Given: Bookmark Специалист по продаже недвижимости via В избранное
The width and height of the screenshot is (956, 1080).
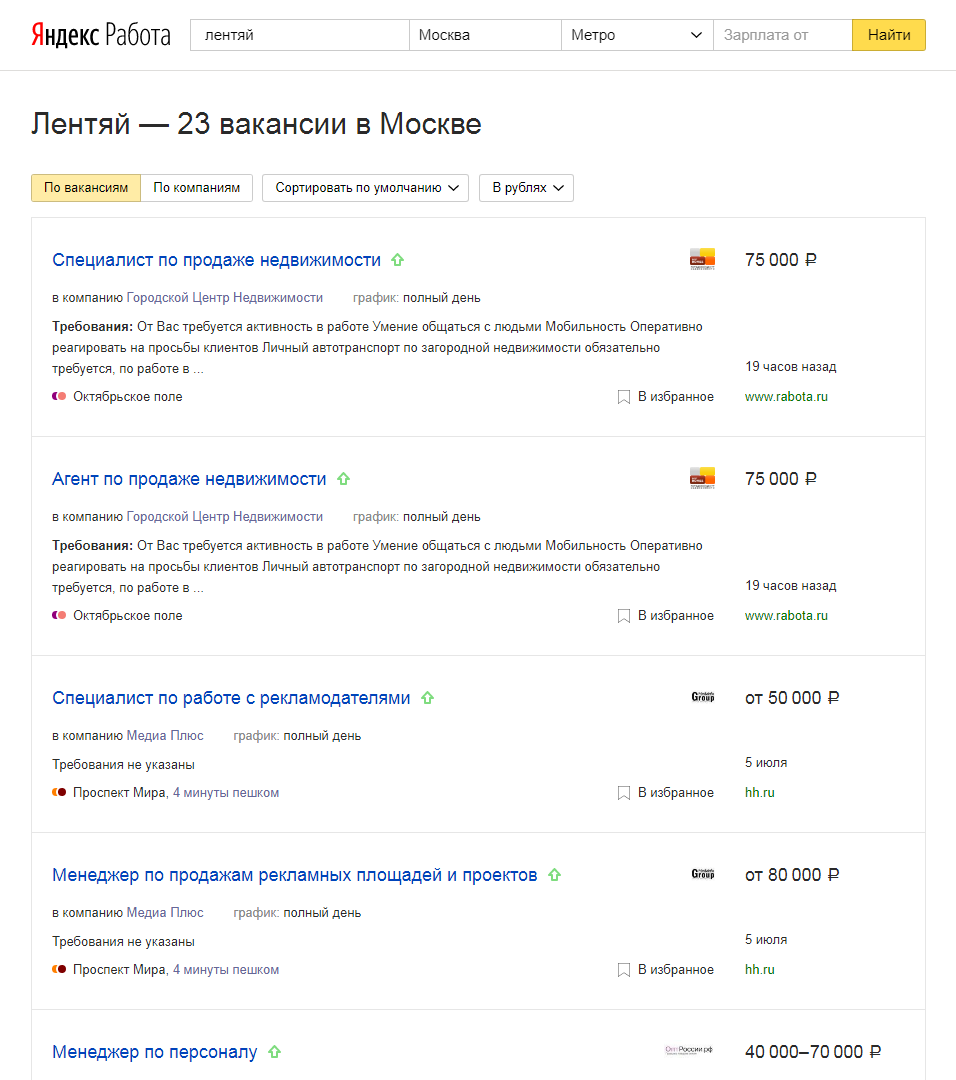Looking at the screenshot, I should point(666,397).
